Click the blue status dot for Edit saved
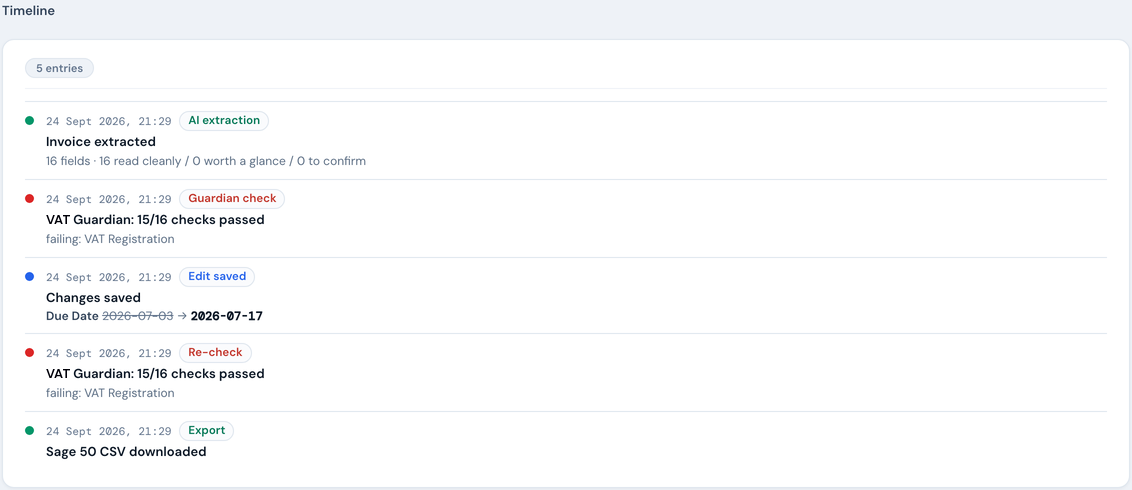 [30, 276]
